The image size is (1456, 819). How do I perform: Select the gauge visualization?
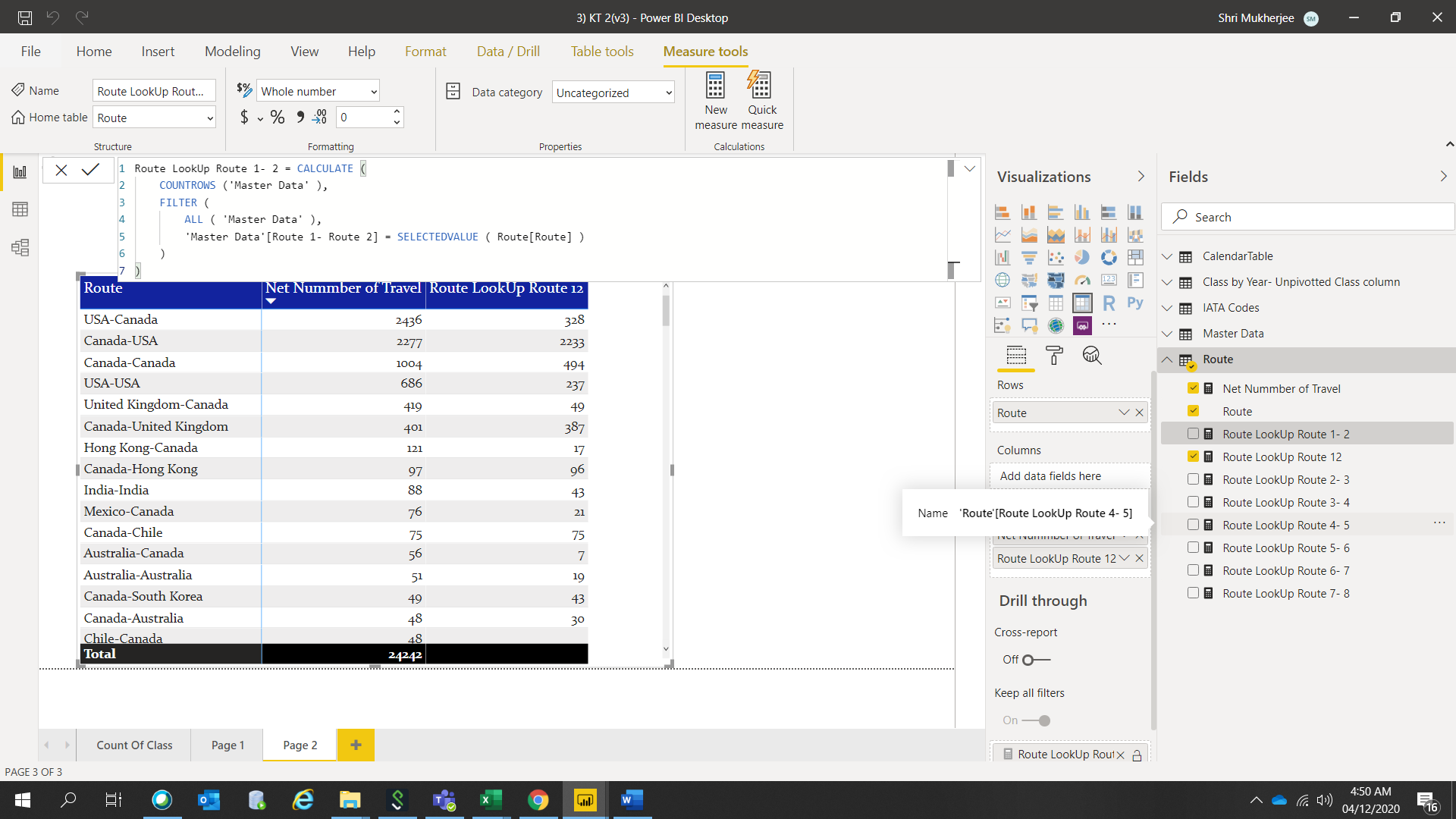[1082, 281]
